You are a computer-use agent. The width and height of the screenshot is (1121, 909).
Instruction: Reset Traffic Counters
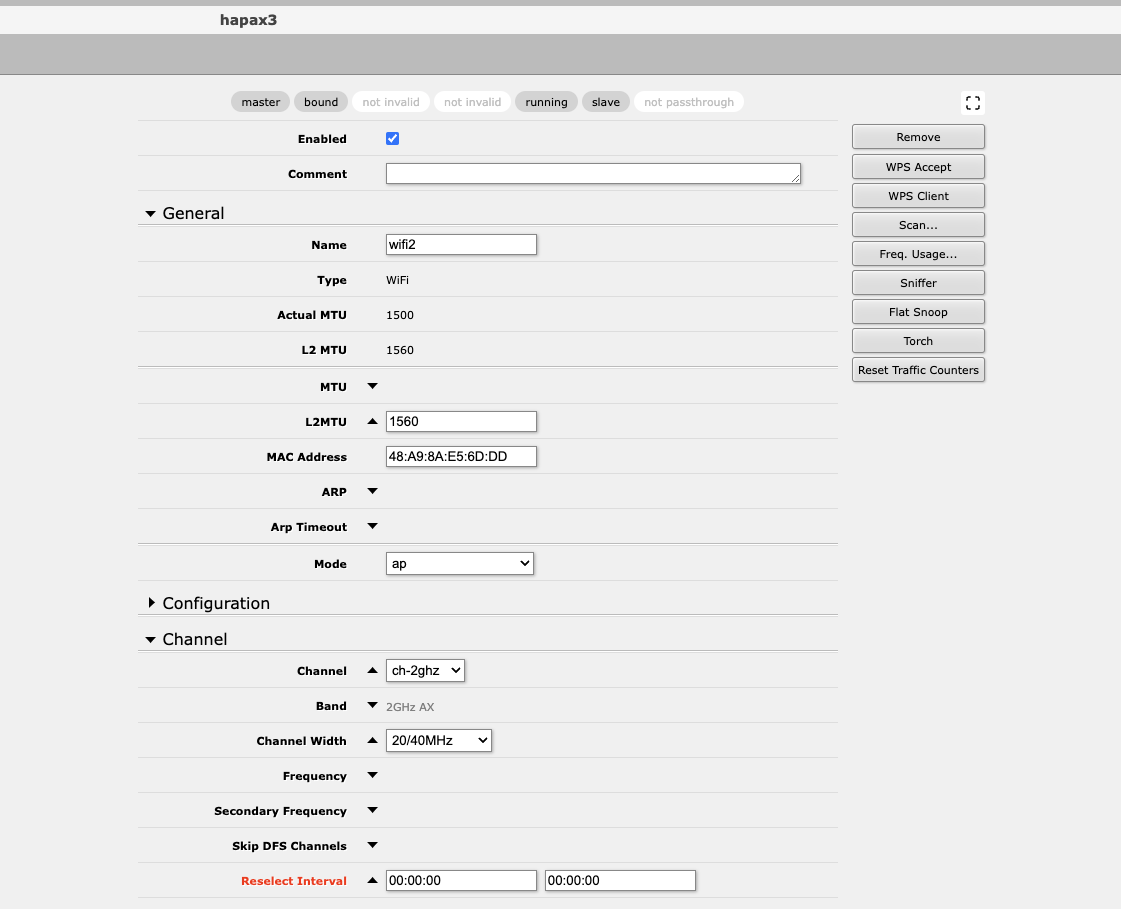coord(917,369)
